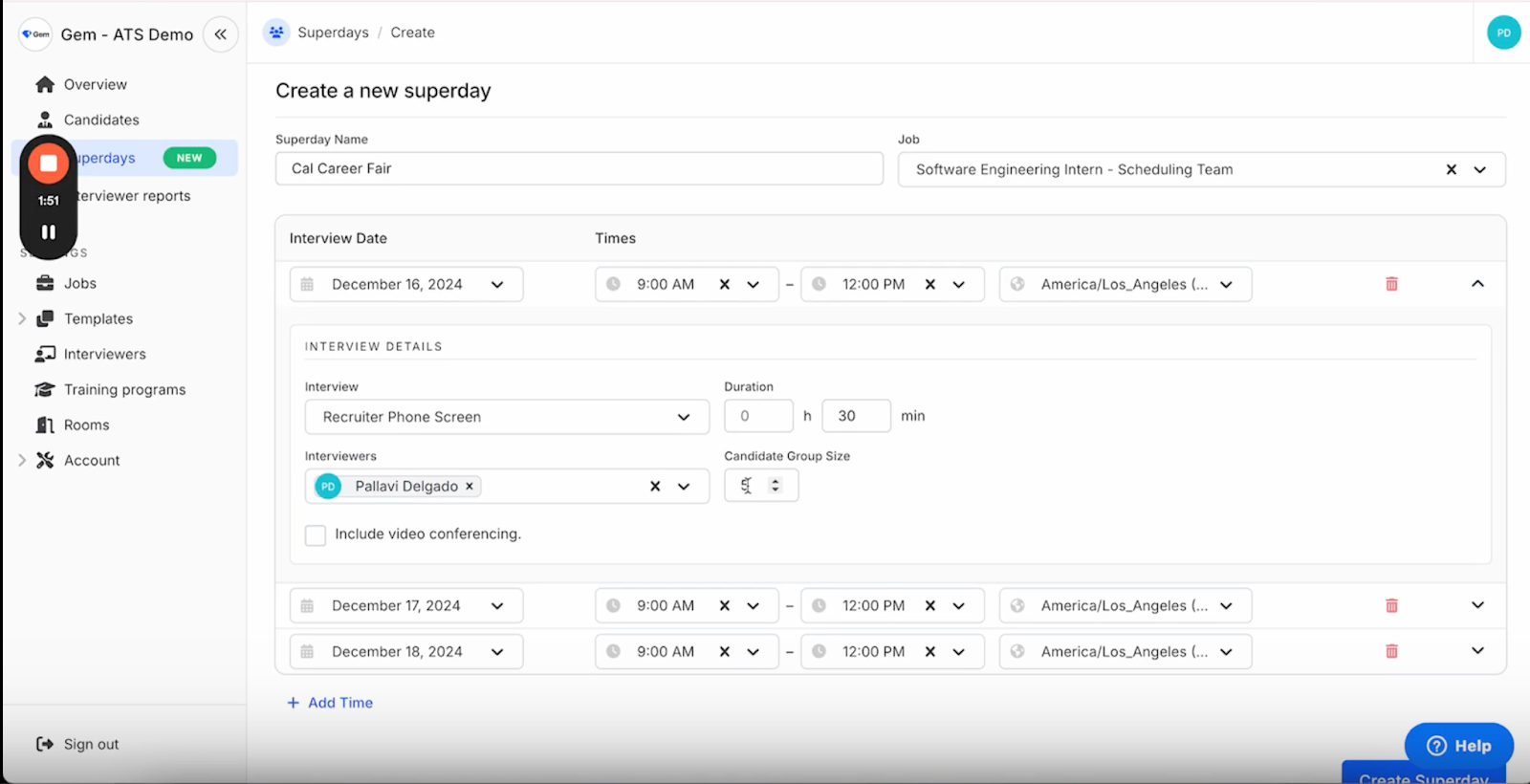Click the Superday Name input field
The height and width of the screenshot is (784, 1530).
(x=579, y=168)
